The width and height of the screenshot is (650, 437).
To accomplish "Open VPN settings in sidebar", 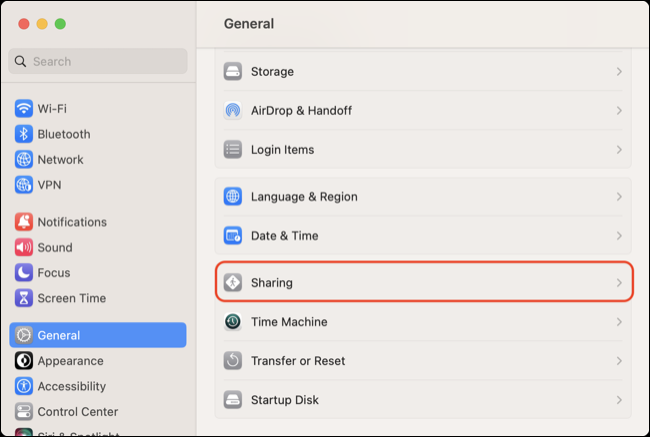I will coord(50,184).
